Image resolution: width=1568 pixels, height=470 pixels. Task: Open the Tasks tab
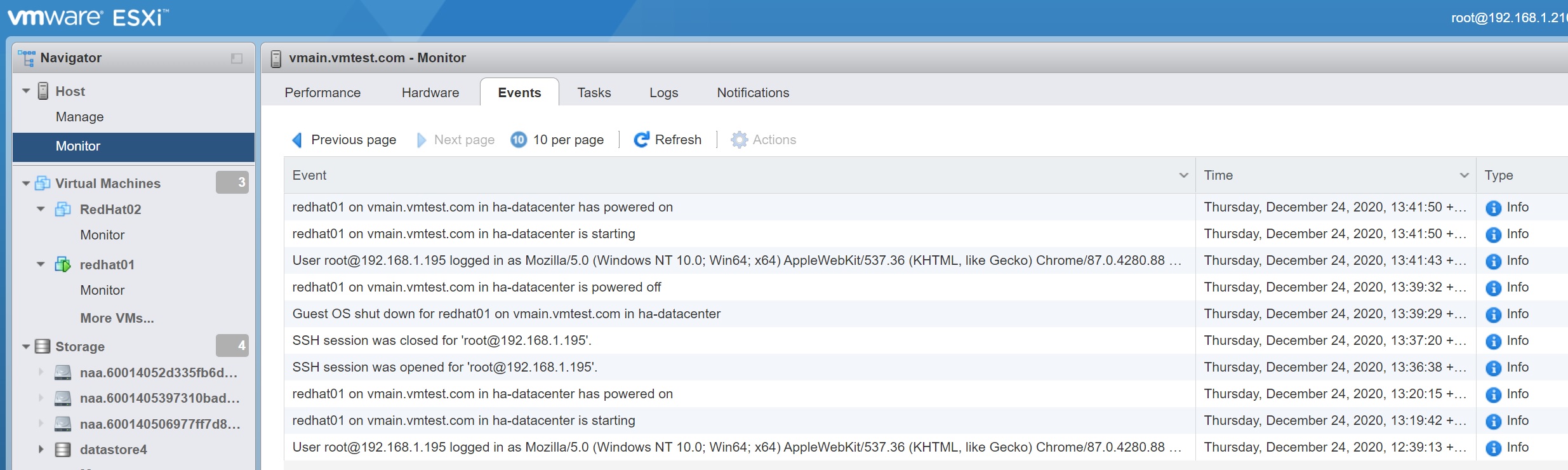(594, 93)
